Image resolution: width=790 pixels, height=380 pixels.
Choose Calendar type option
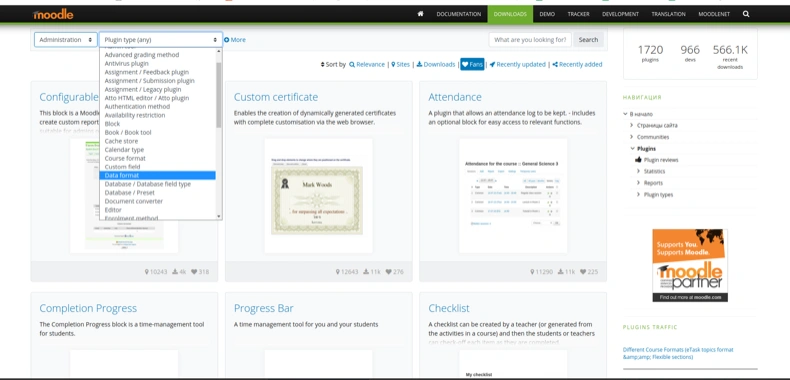click(x=158, y=150)
